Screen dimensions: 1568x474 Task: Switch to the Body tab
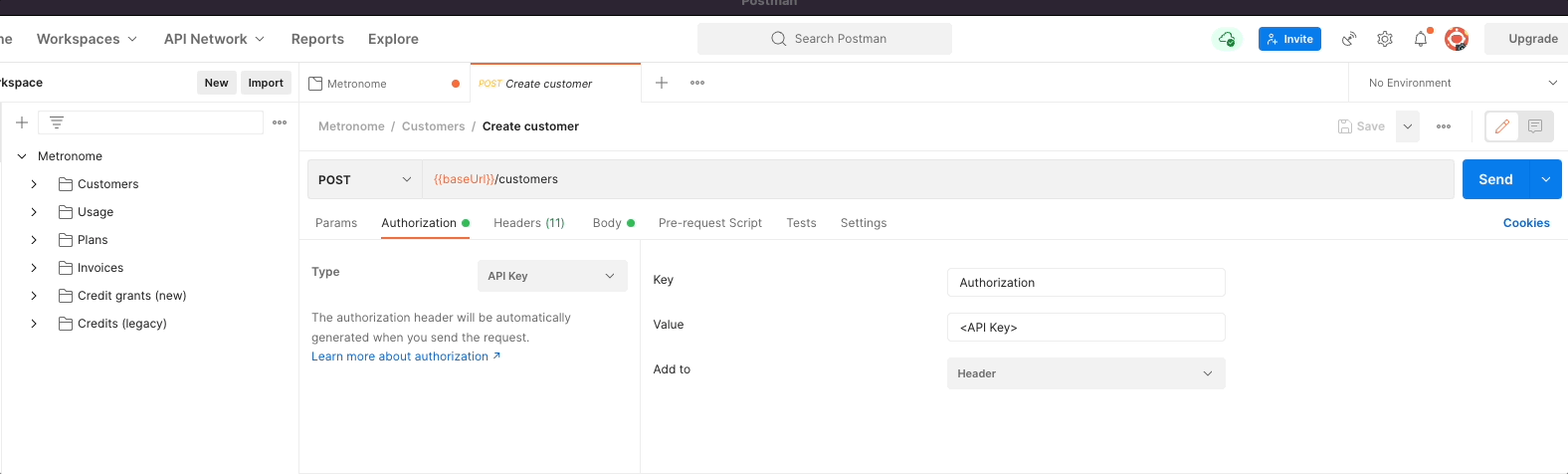pyautogui.click(x=607, y=223)
